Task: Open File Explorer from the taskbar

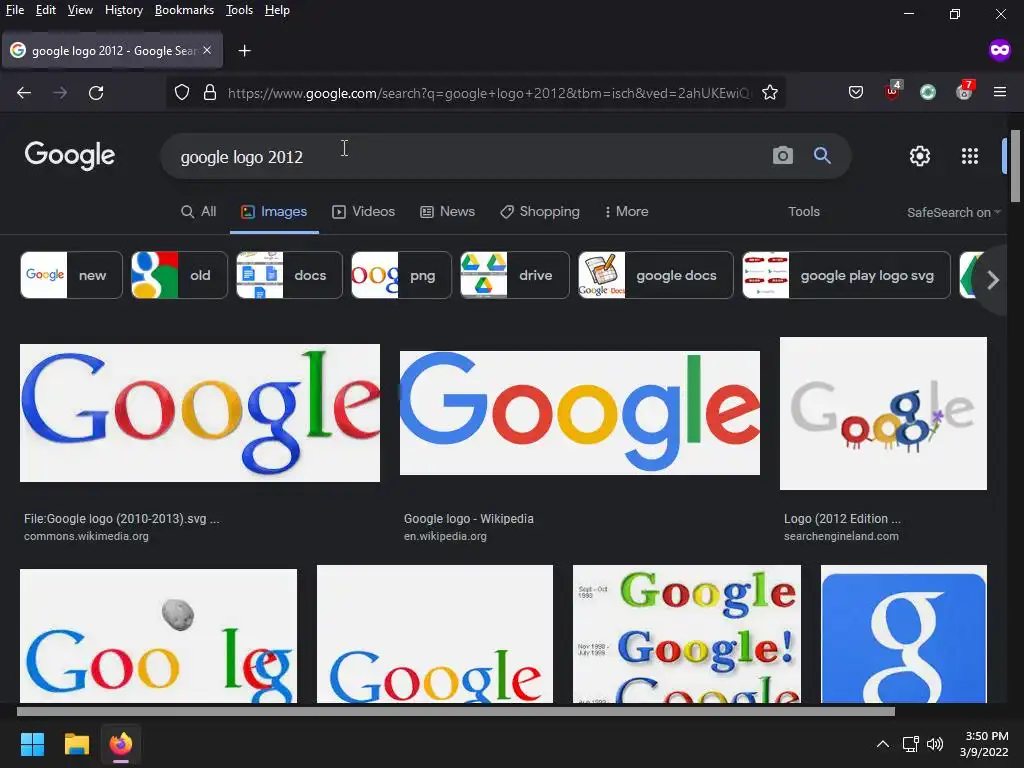Action: 76,744
